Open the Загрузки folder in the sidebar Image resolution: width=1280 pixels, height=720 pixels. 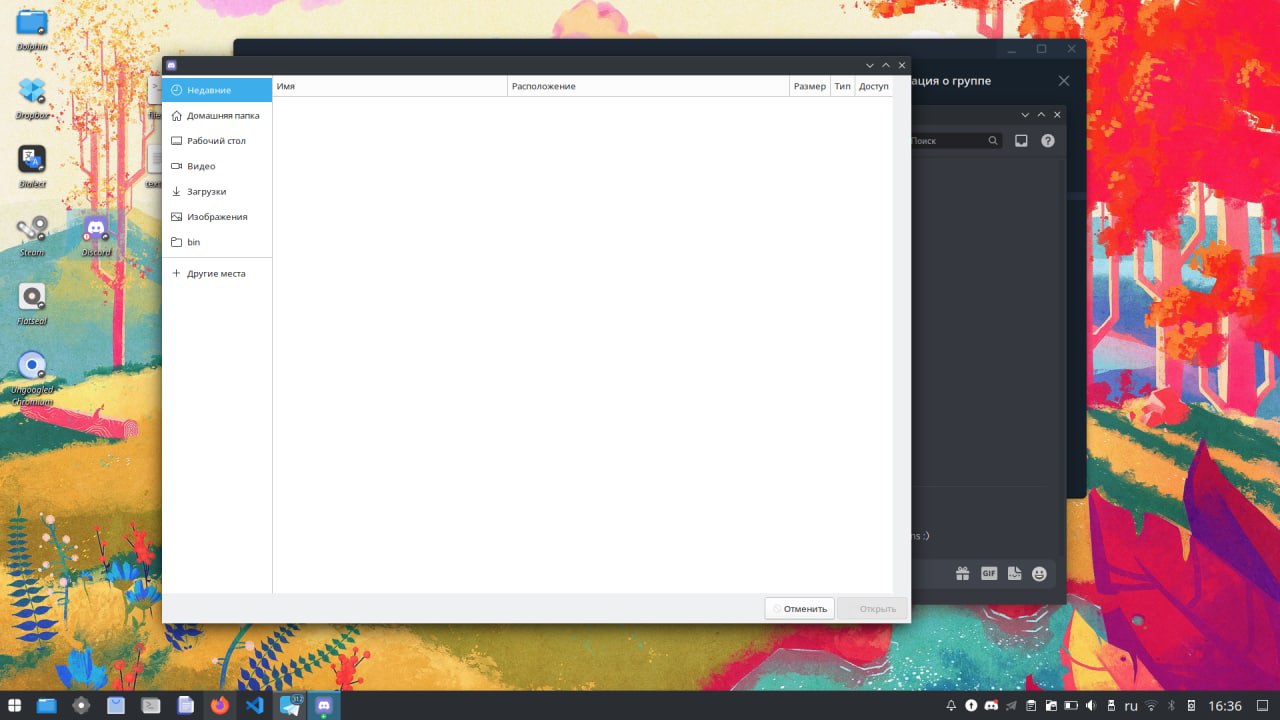pyautogui.click(x=217, y=191)
